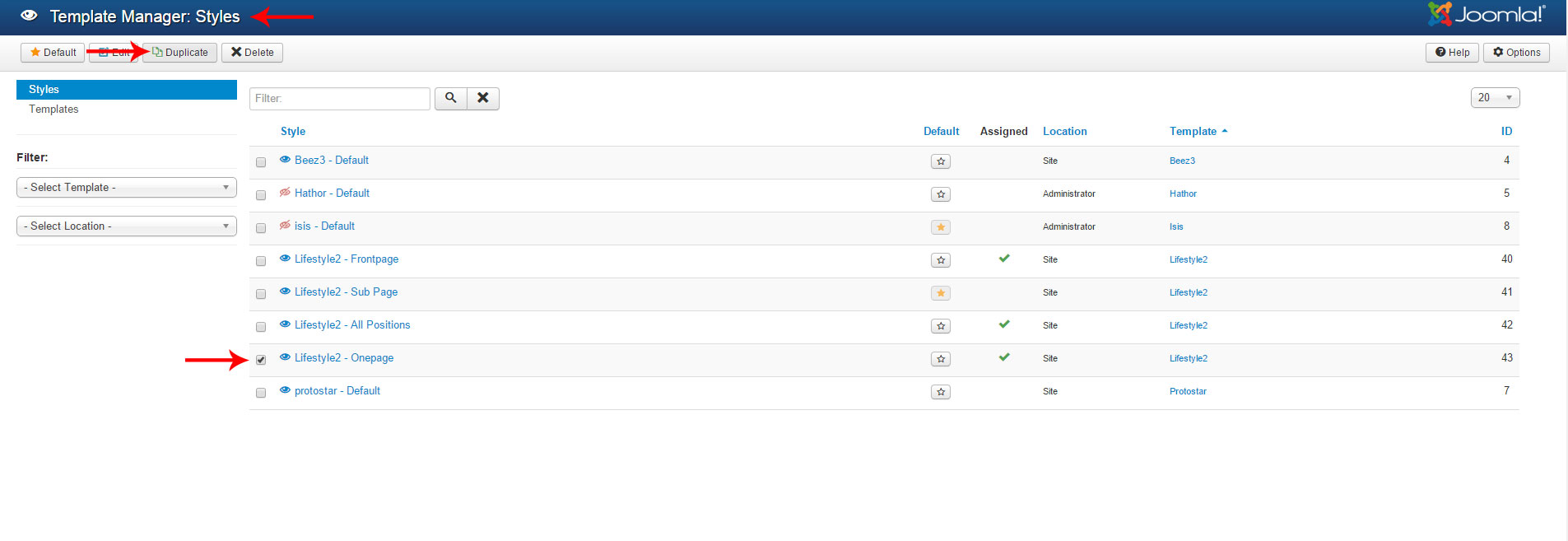This screenshot has width=1568, height=541.
Task: Uncheck the Lifestyle2 - Onepage checkbox
Action: 261,360
